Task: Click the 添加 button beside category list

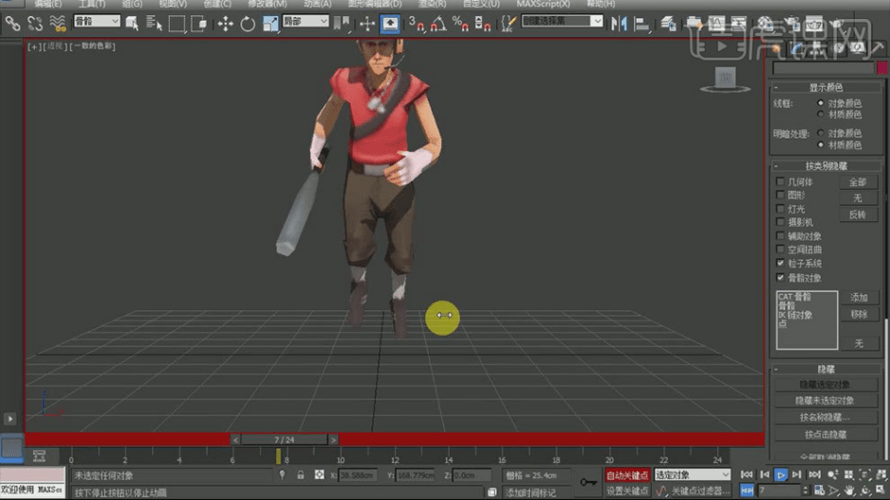Action: [859, 297]
